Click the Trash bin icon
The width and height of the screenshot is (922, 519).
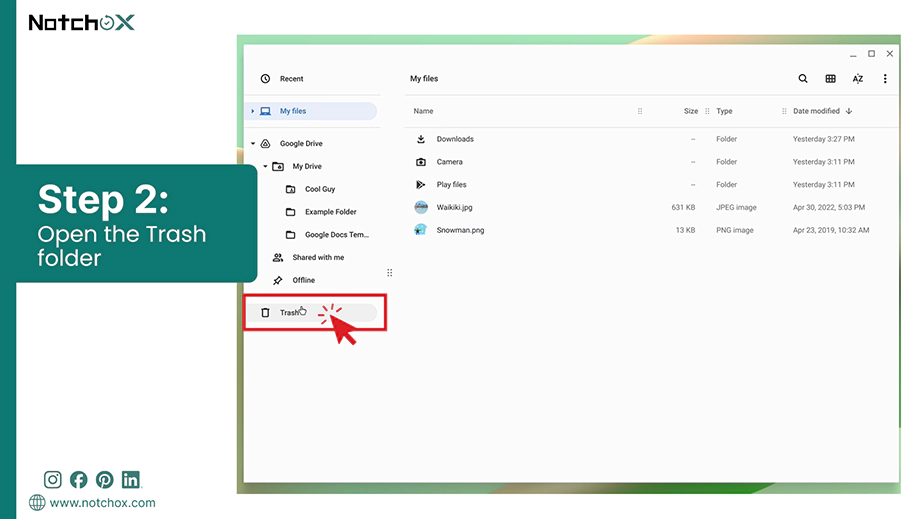click(x=265, y=313)
